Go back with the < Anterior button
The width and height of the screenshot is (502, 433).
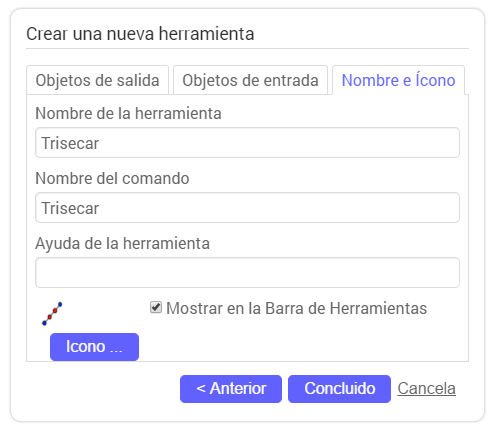231,389
